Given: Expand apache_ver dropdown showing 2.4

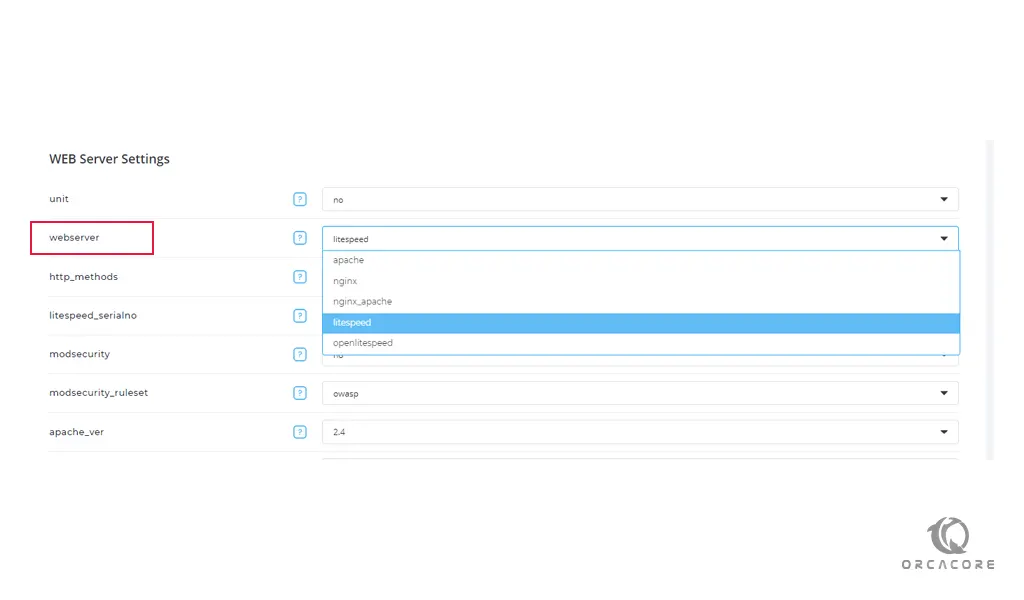Looking at the screenshot, I should [x=640, y=432].
